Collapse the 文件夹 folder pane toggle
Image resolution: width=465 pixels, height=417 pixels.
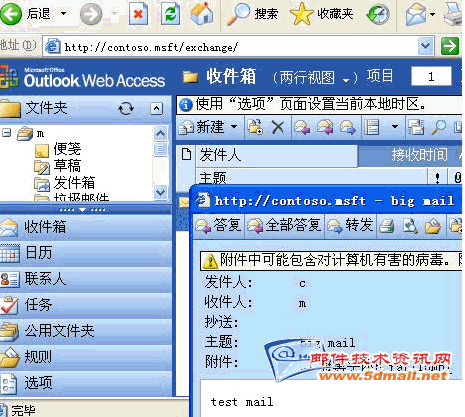pos(157,108)
